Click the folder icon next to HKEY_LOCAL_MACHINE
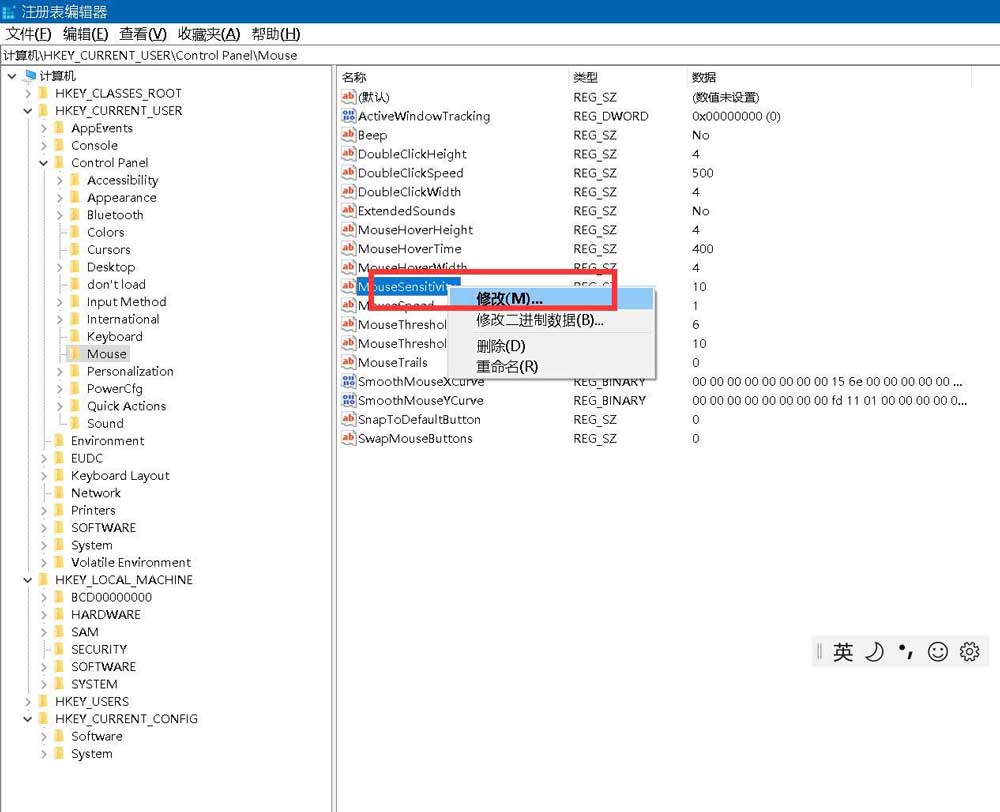Viewport: 1000px width, 812px height. click(44, 580)
